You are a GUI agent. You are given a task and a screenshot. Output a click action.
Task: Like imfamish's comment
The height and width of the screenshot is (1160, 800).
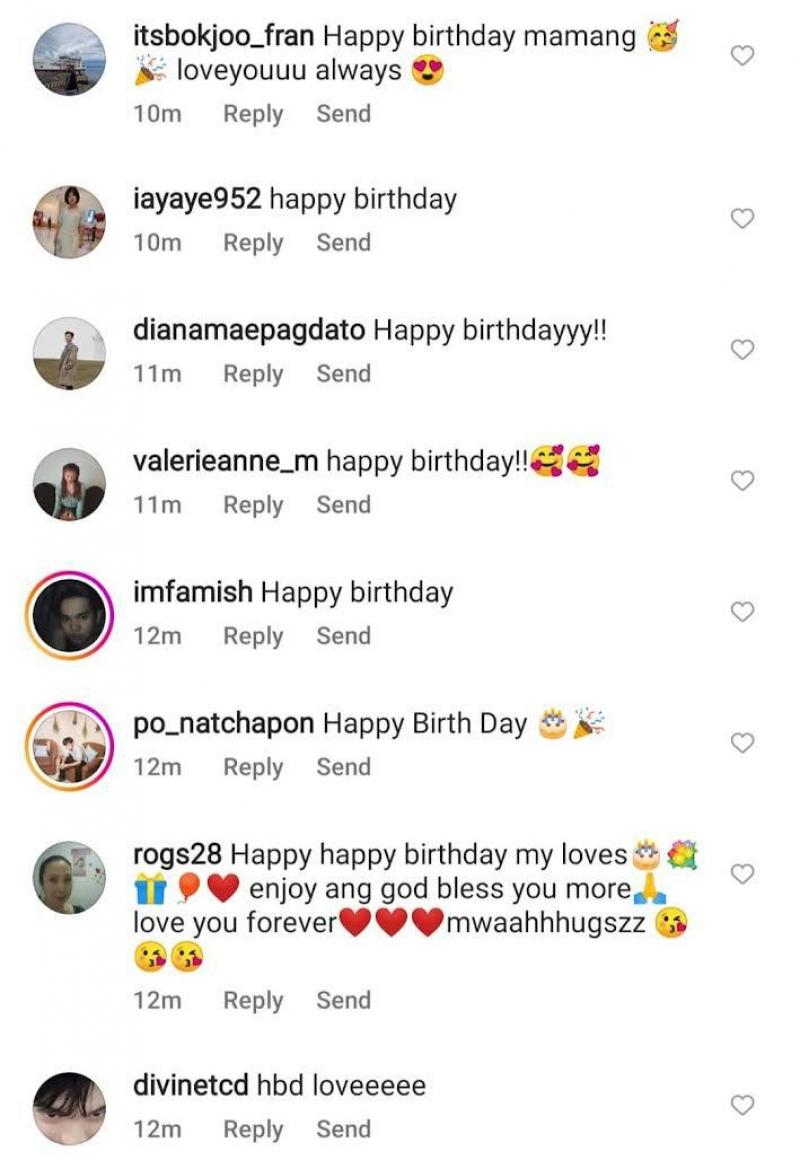pos(742,612)
